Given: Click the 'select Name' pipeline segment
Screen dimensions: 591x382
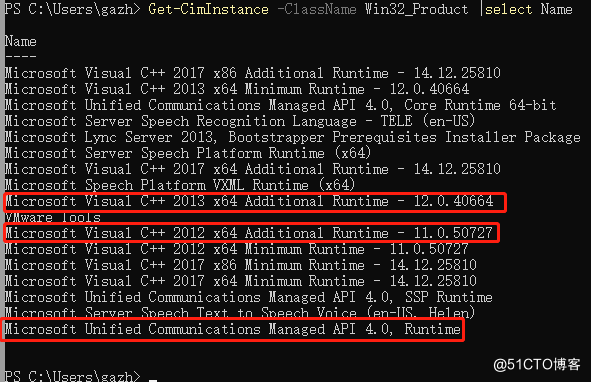Looking at the screenshot, I should pyautogui.click(x=528, y=9).
